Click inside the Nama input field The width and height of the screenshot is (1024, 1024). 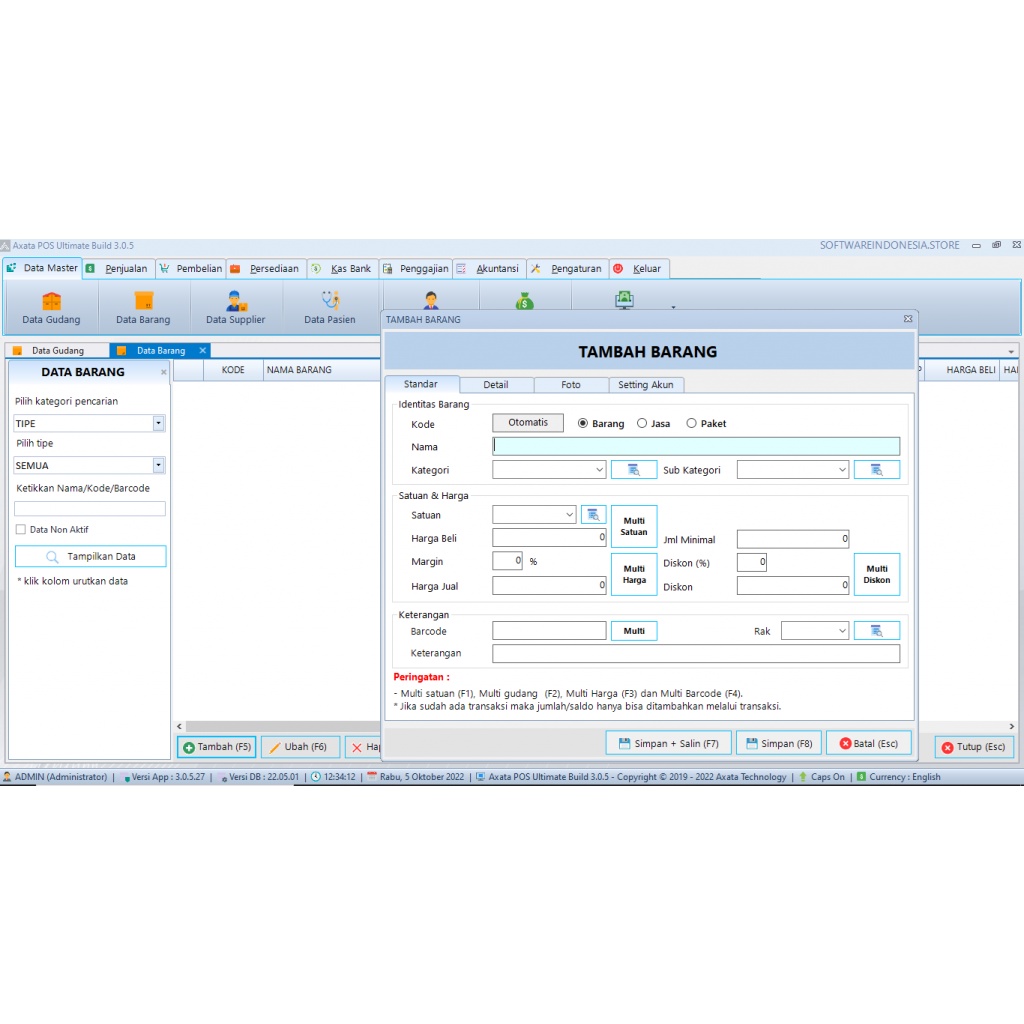click(700, 446)
